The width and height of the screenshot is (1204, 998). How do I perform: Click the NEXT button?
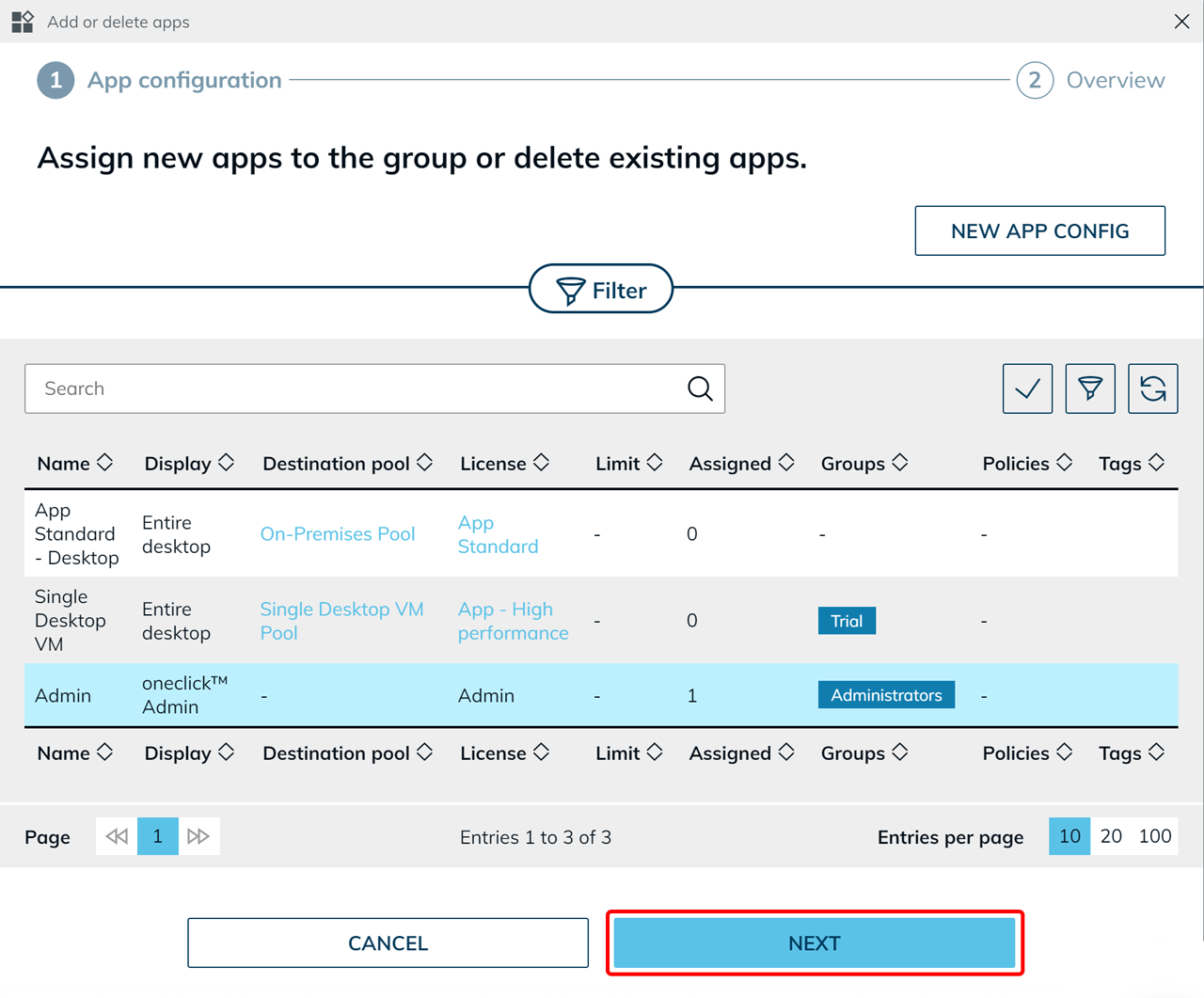(815, 943)
